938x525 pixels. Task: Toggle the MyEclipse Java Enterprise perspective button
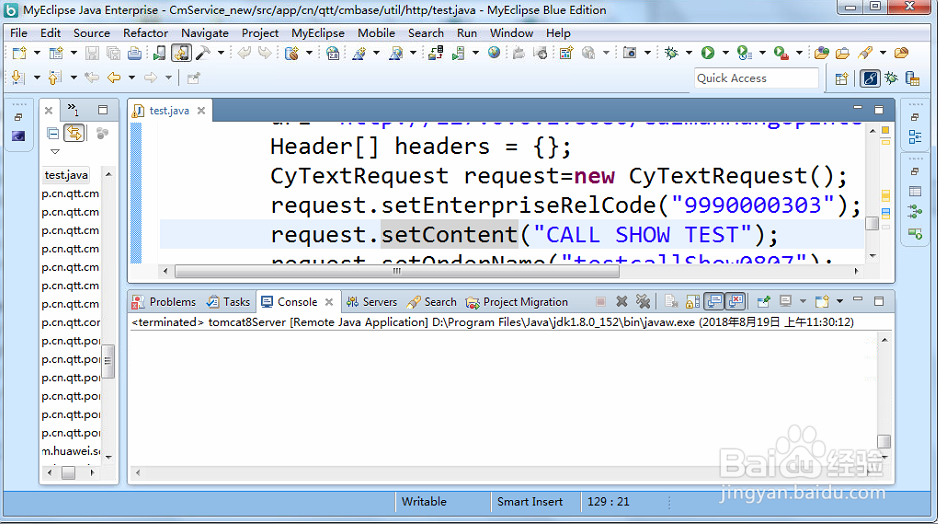[870, 78]
